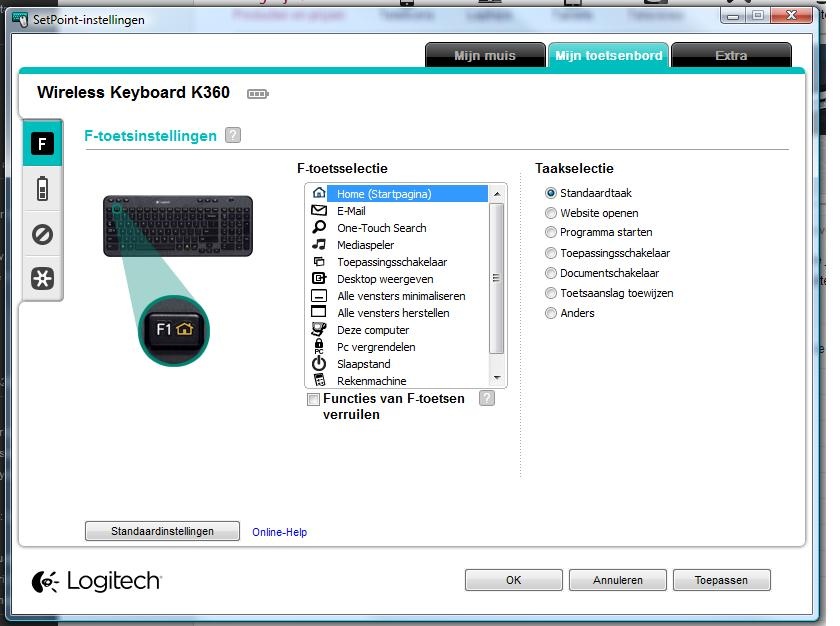Click the envelope icon for E-Mail
The height and width of the screenshot is (626, 840).
pos(319,210)
